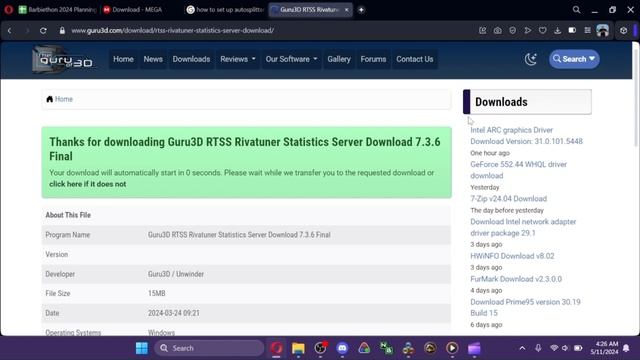
Task: Open the purple Clipchamp taskbar app
Action: click(x=474, y=348)
